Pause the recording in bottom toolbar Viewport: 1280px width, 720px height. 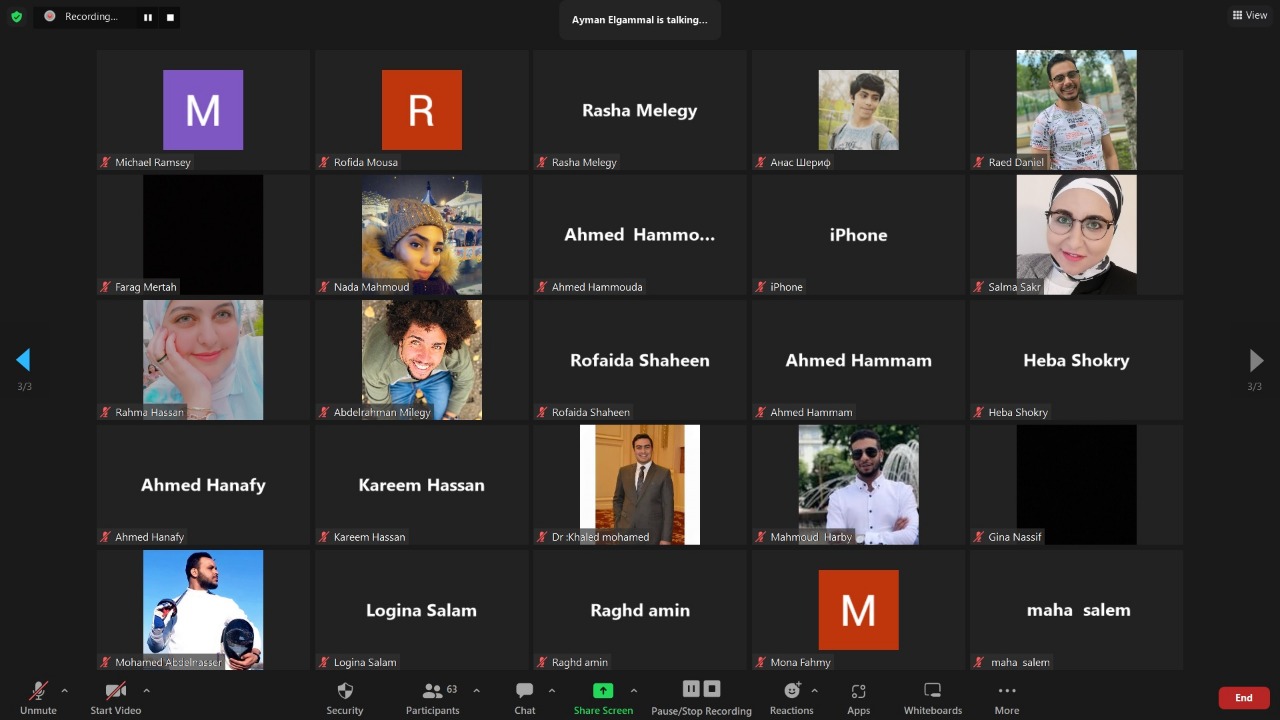(691, 689)
